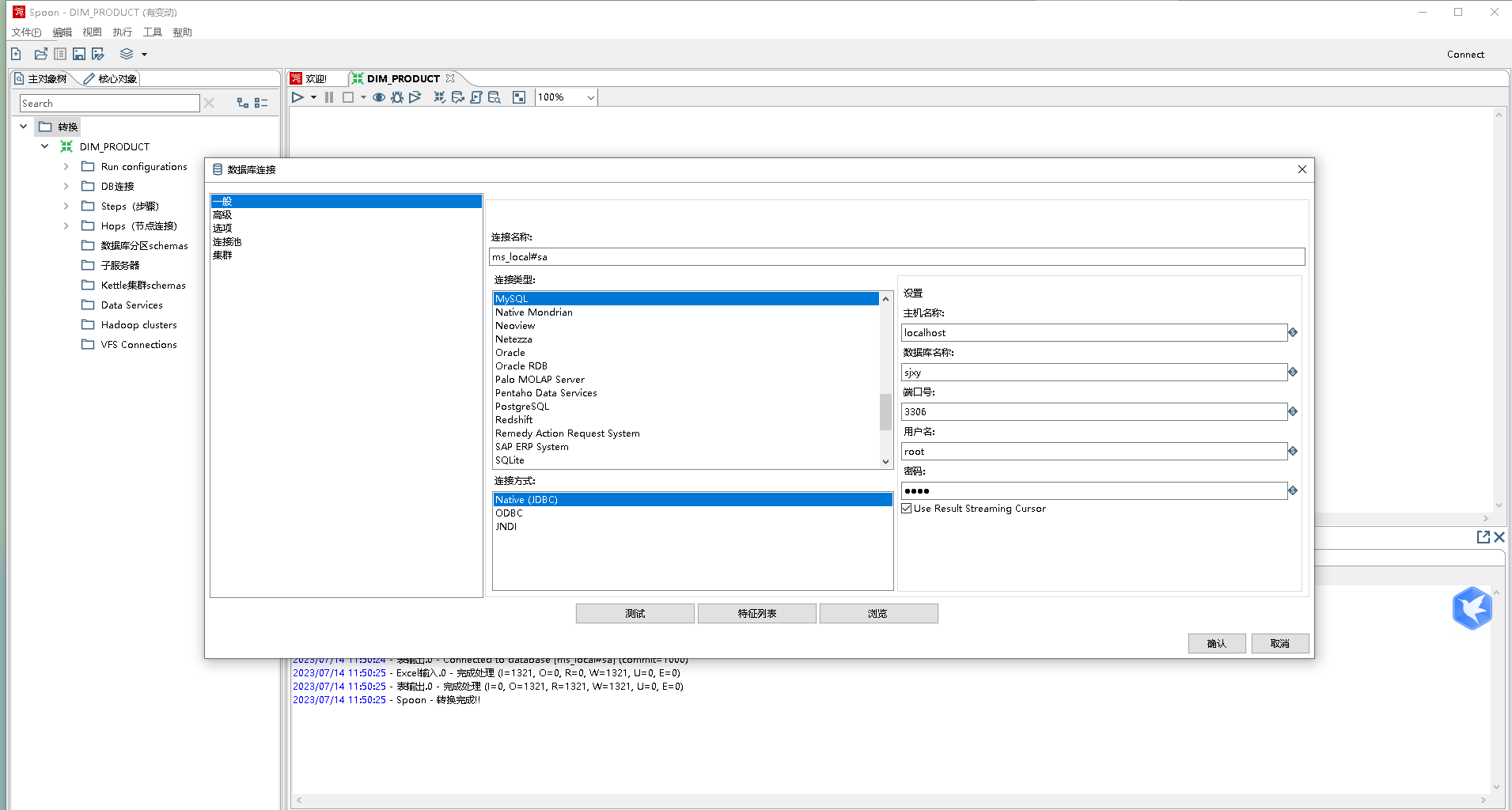This screenshot has height=810, width=1512.
Task: Click the Preview eye icon
Action: 379,97
